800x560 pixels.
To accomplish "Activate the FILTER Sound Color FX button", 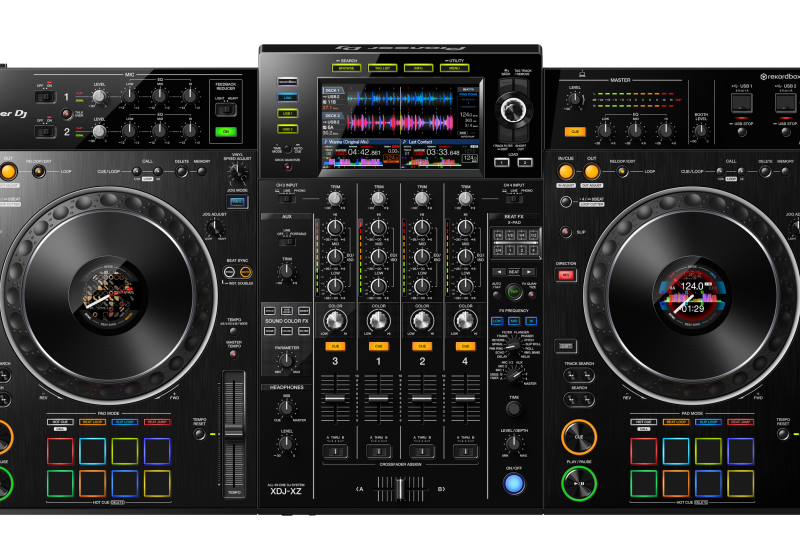I will click(304, 331).
